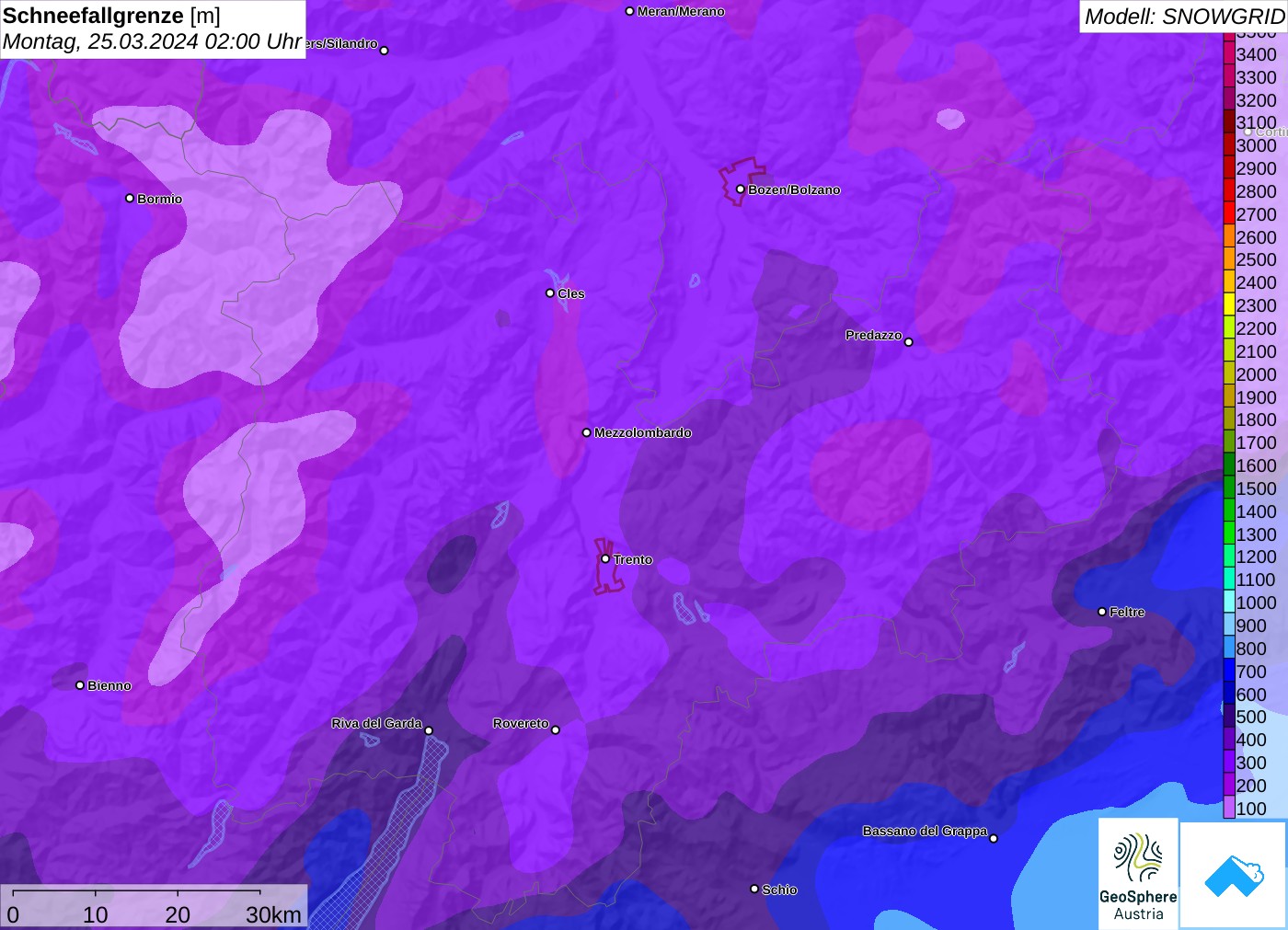Click the yellow legend swatch for 2300
The height and width of the screenshot is (930, 1288).
click(x=1229, y=304)
